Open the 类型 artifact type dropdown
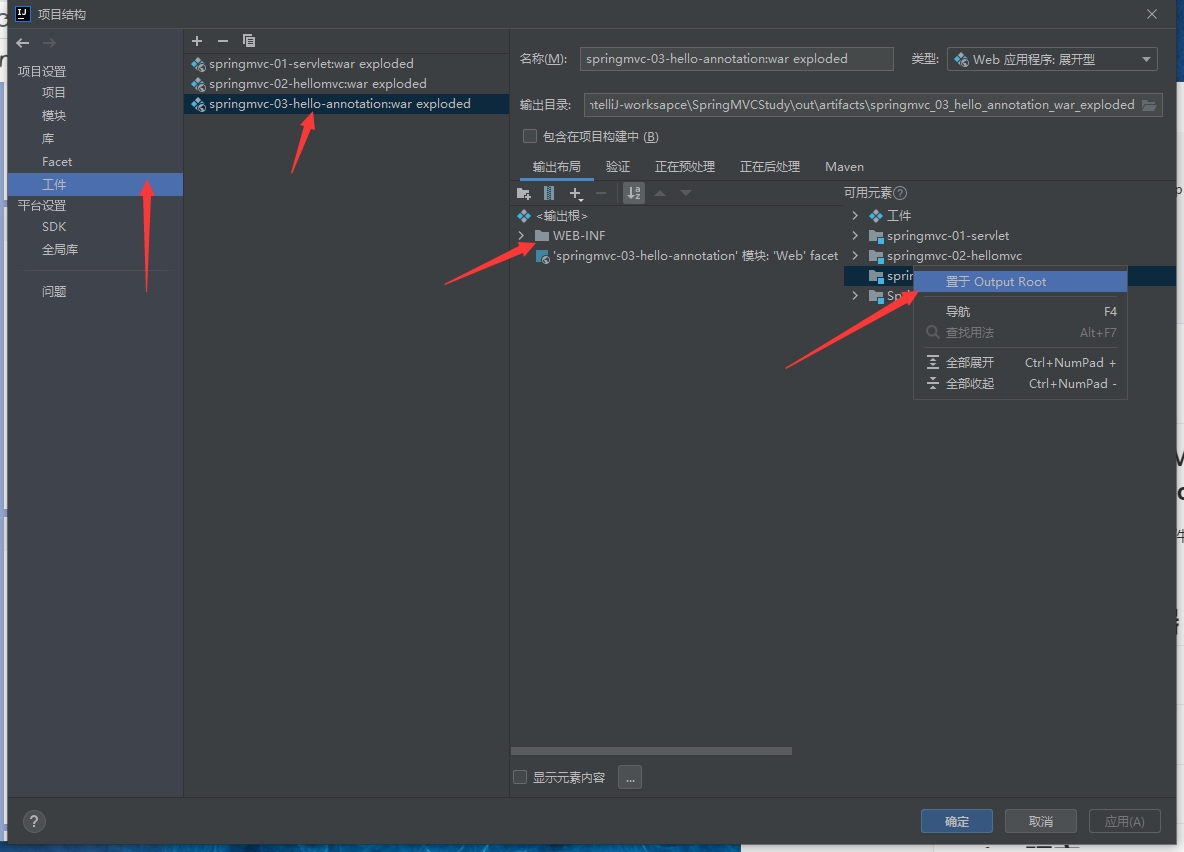The height and width of the screenshot is (852, 1184). [1051, 59]
